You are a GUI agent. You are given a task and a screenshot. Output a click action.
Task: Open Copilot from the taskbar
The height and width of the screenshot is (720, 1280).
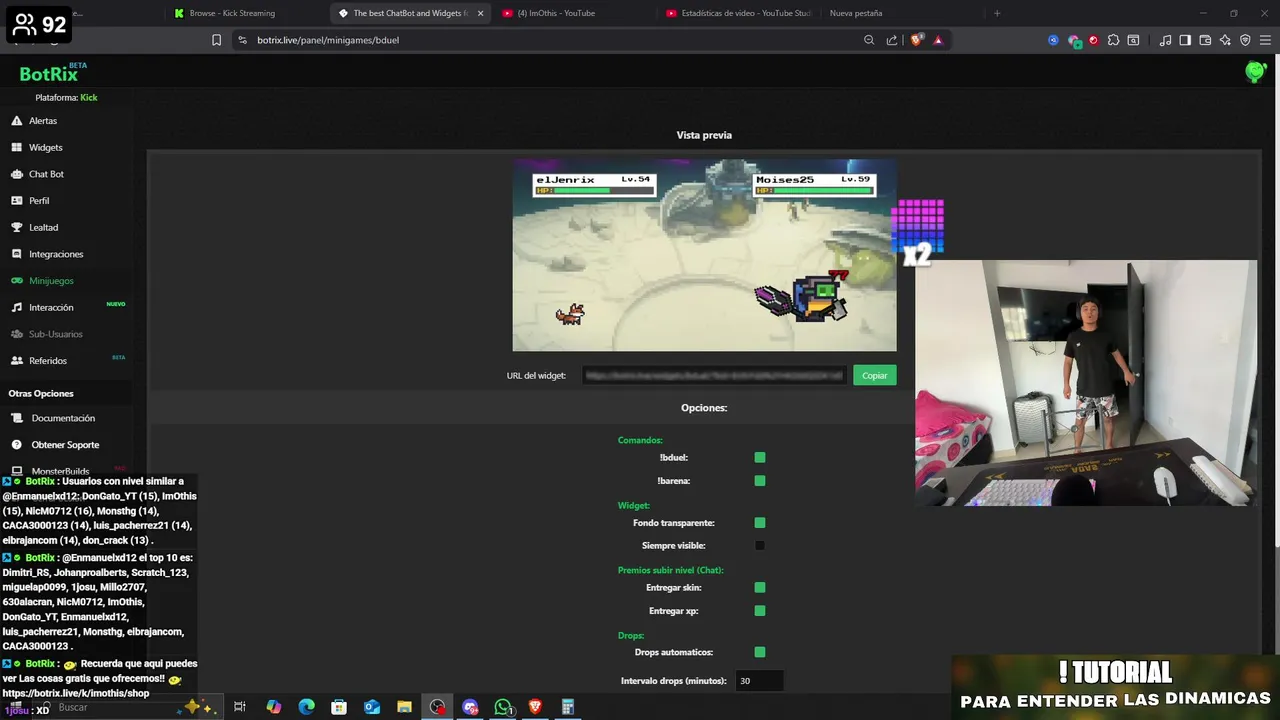pyautogui.click(x=274, y=707)
